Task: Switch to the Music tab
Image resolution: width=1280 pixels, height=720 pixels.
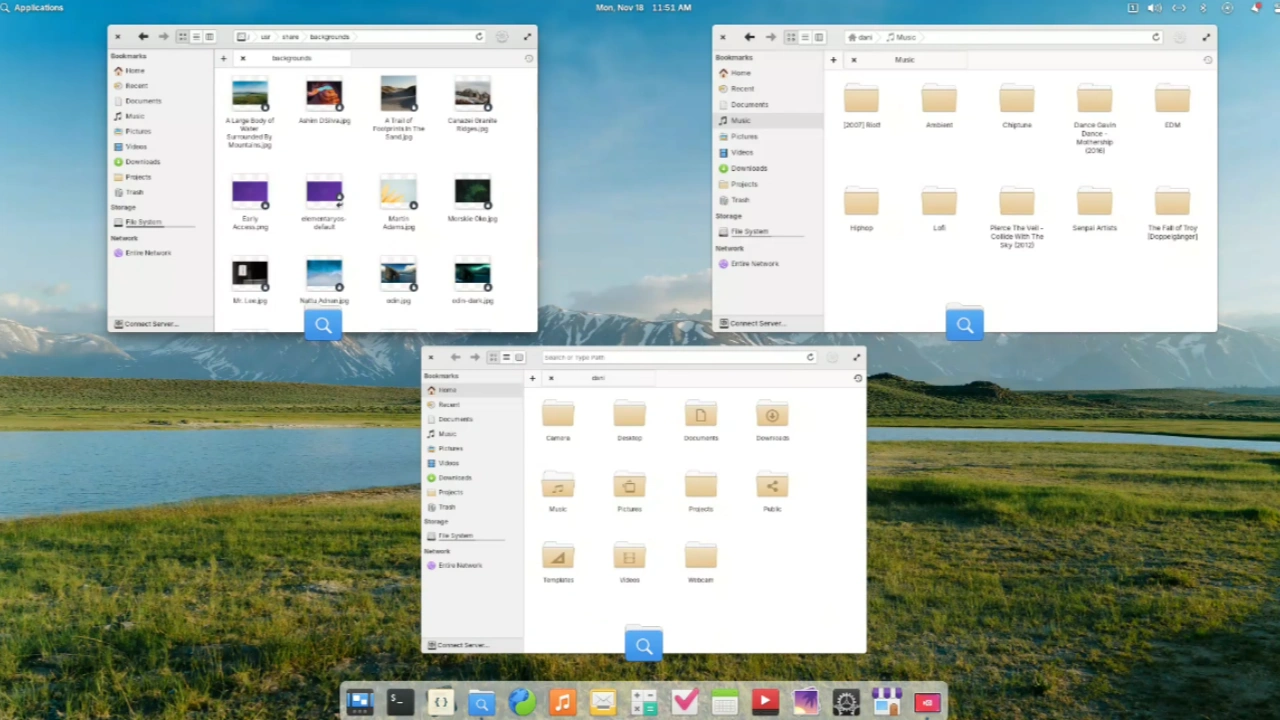Action: 904,60
